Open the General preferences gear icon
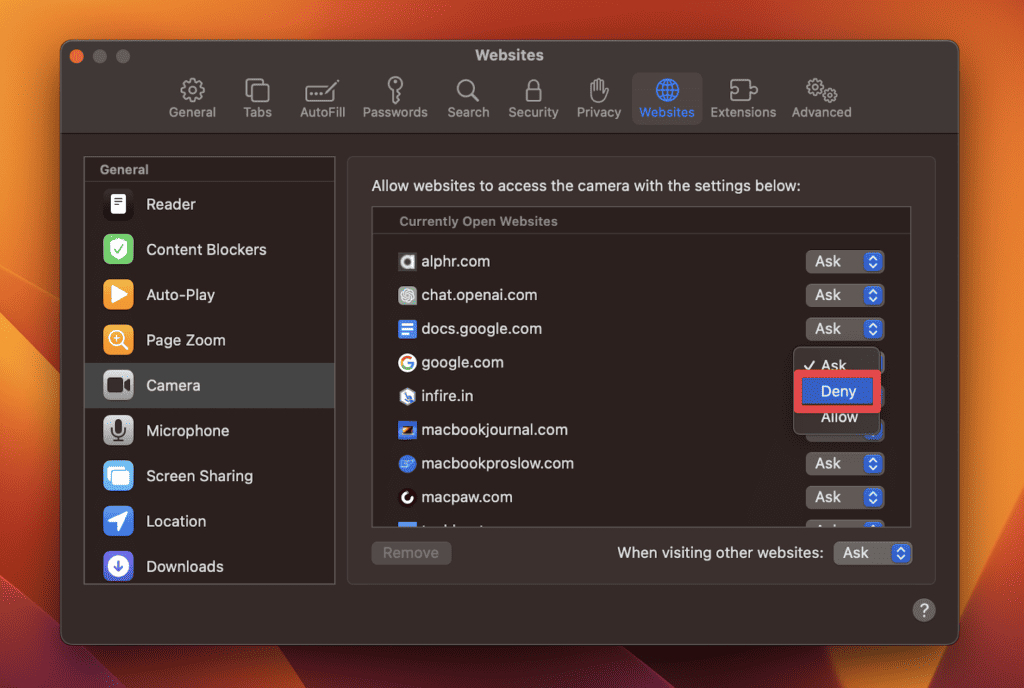The width and height of the screenshot is (1024, 688). coord(192,90)
